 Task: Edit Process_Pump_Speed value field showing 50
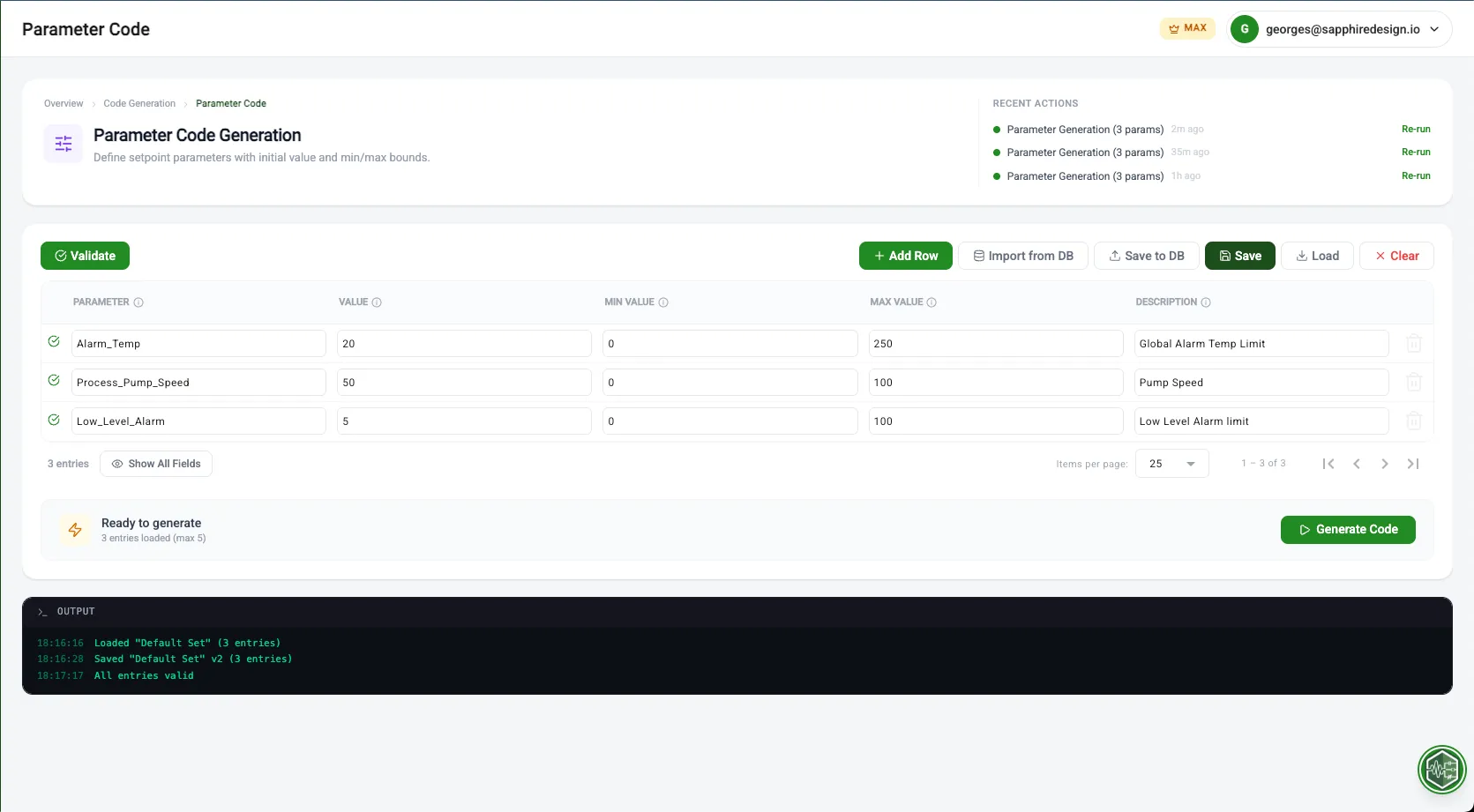(x=464, y=383)
